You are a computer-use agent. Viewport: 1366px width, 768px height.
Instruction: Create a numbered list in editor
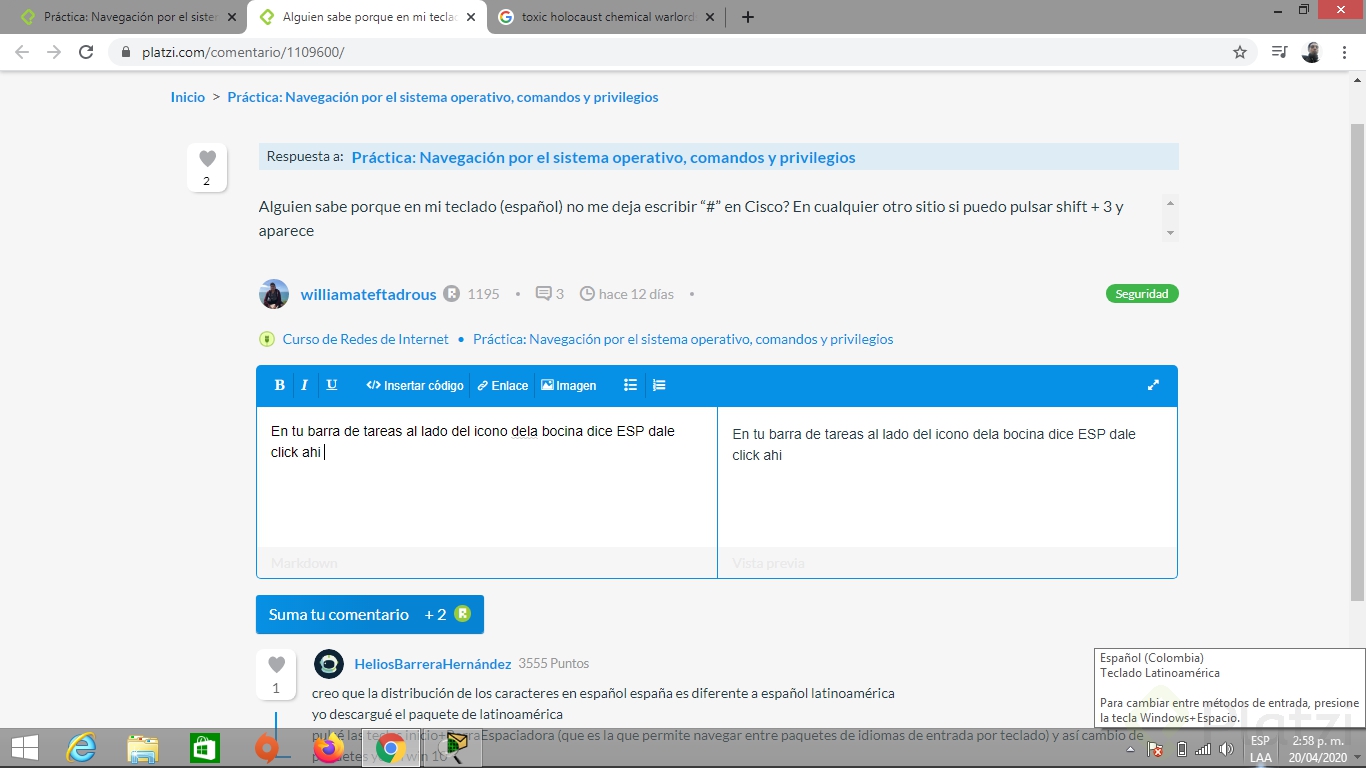tap(659, 385)
